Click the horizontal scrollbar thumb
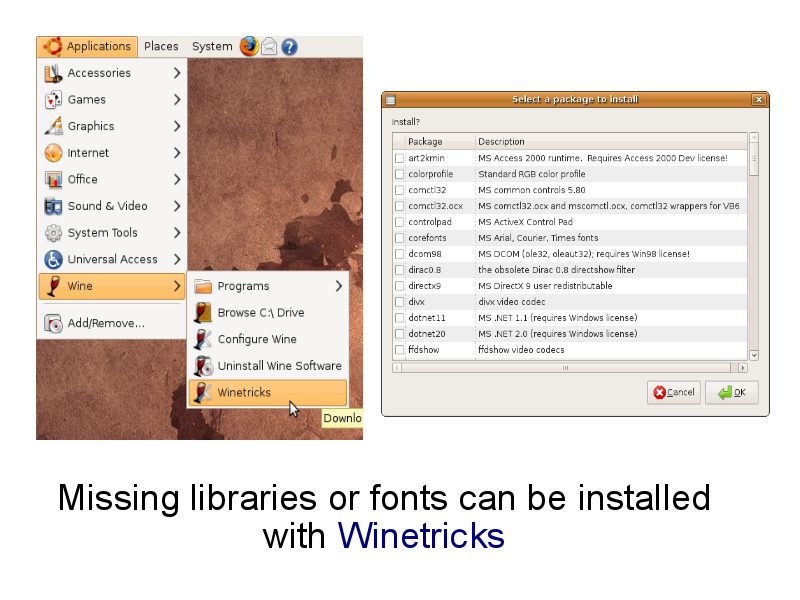800x600 pixels. point(566,368)
